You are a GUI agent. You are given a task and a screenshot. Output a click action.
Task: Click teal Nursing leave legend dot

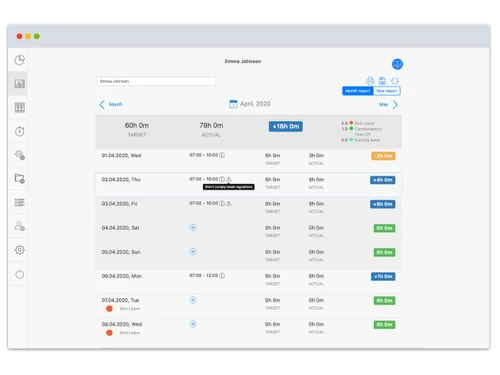coord(351,140)
